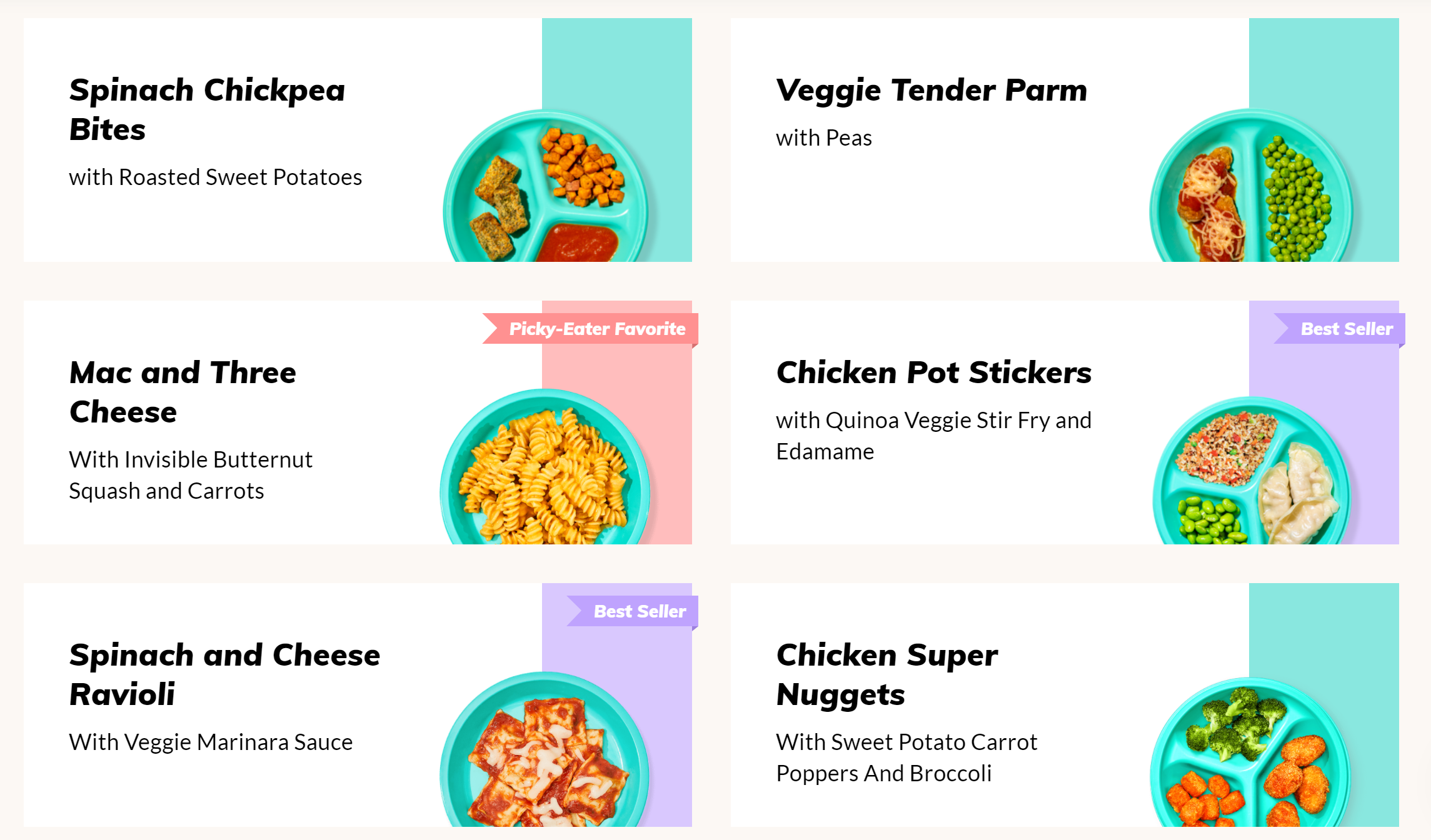
Task: Click Best Seller badge on Chicken Pot Stickers
Action: (1339, 329)
